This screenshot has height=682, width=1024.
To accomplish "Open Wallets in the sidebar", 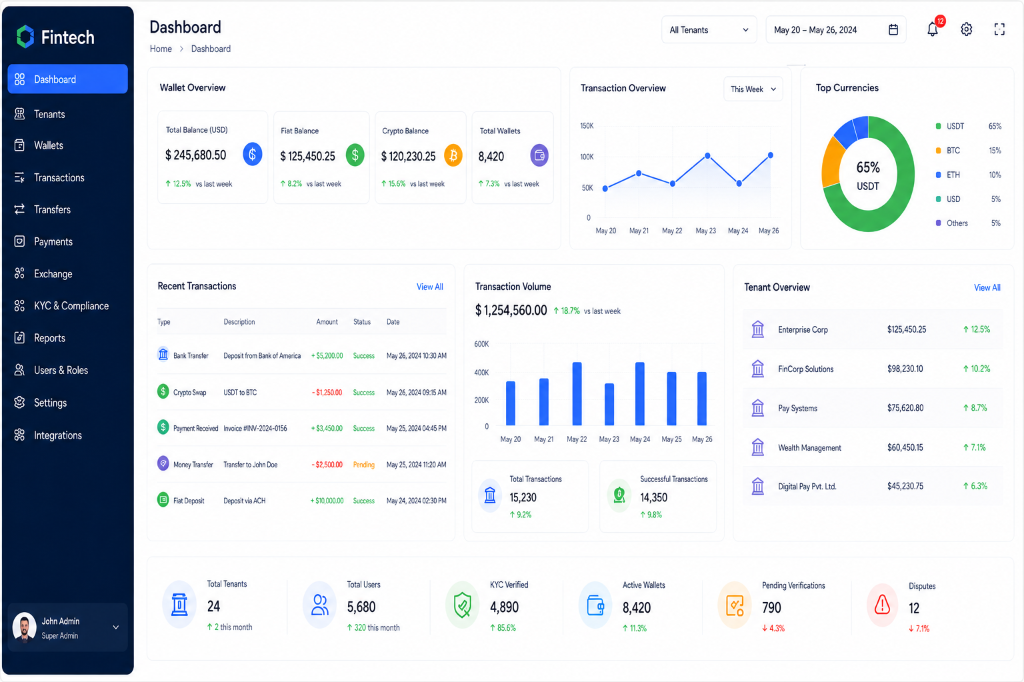I will tap(68, 145).
